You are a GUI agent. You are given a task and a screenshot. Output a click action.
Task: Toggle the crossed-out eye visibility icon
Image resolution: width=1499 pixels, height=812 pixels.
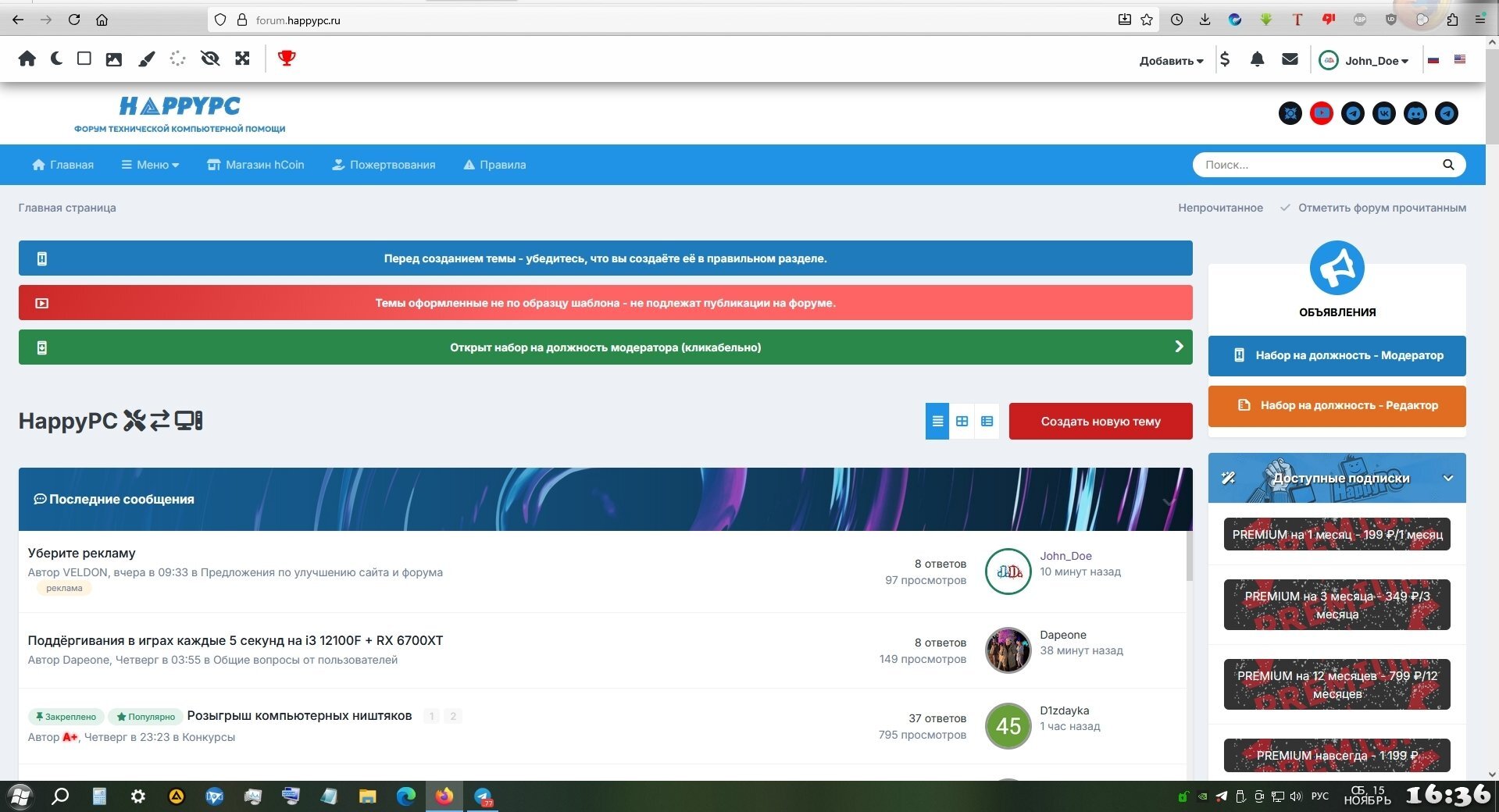[209, 59]
